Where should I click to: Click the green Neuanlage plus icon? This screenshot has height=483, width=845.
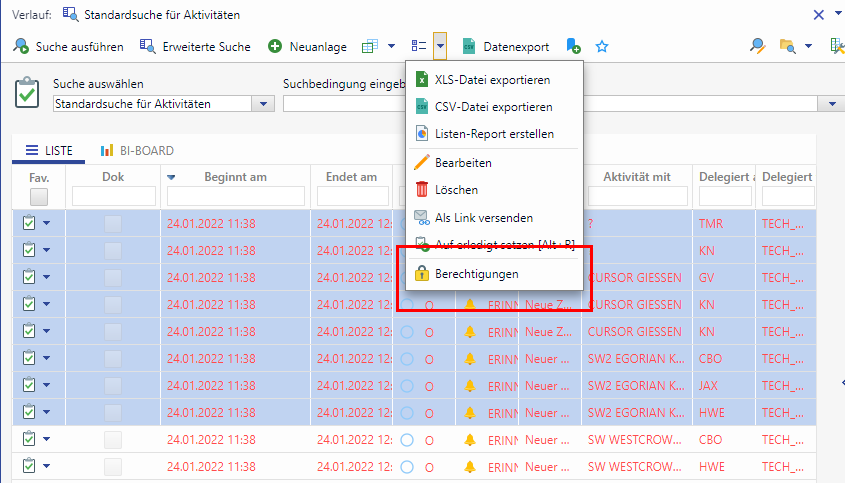(275, 47)
